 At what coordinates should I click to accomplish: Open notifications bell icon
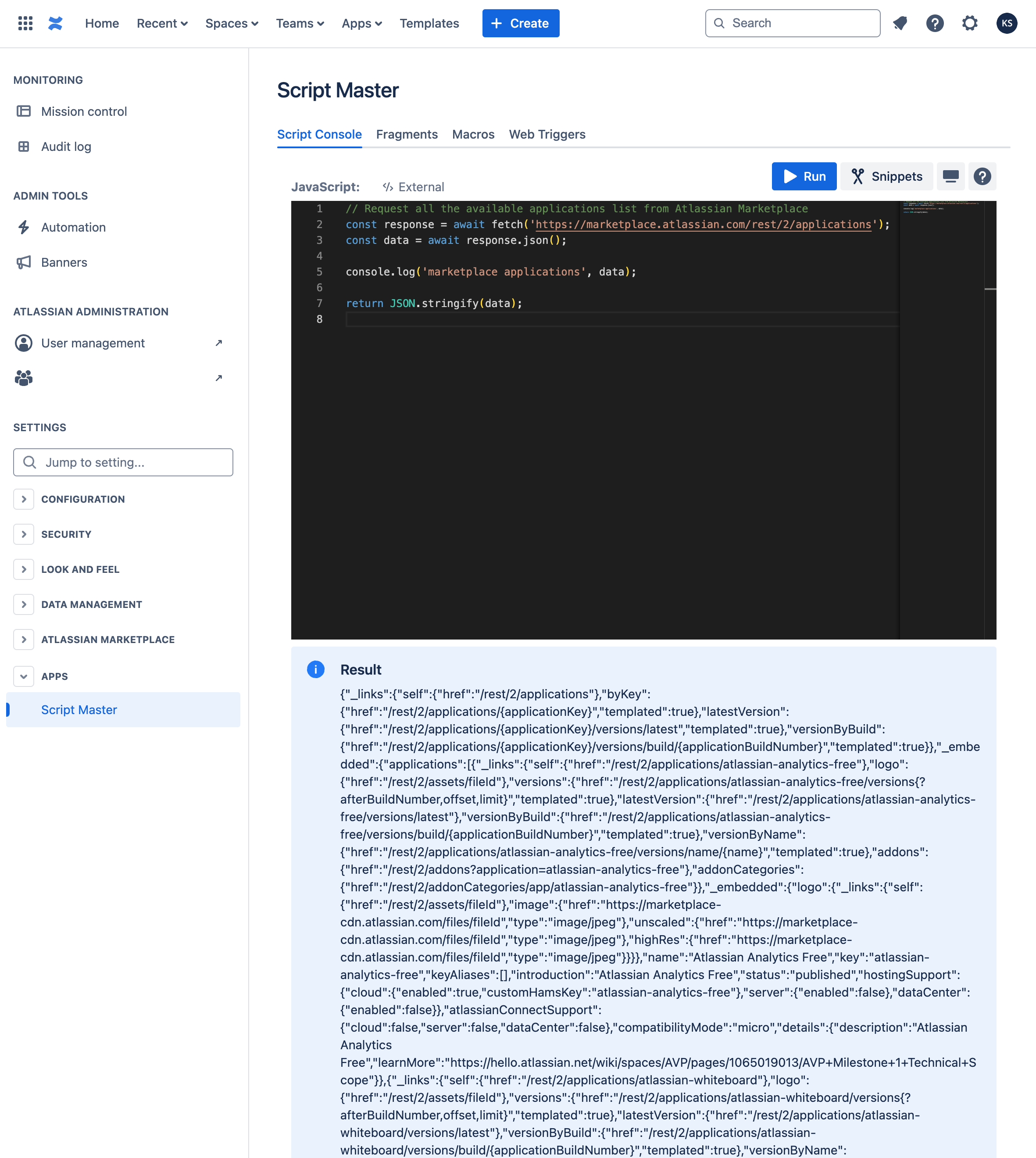(x=900, y=23)
